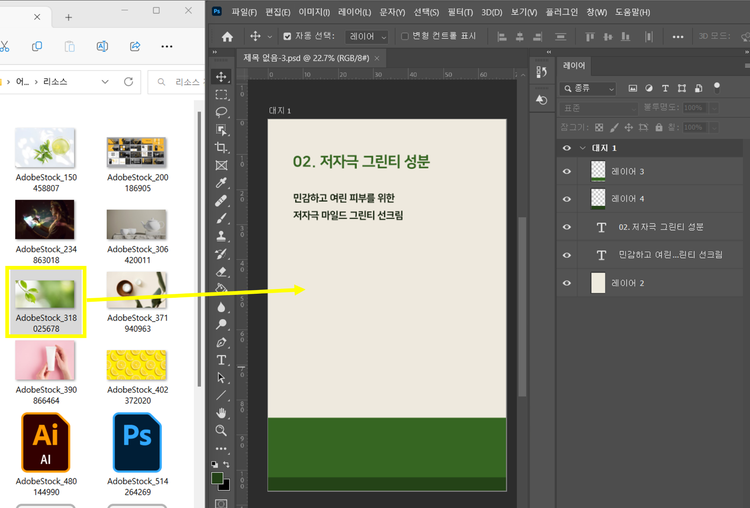Viewport: 750px width, 508px height.
Task: Click Explorer more options ellipsis button
Action: [x=166, y=46]
